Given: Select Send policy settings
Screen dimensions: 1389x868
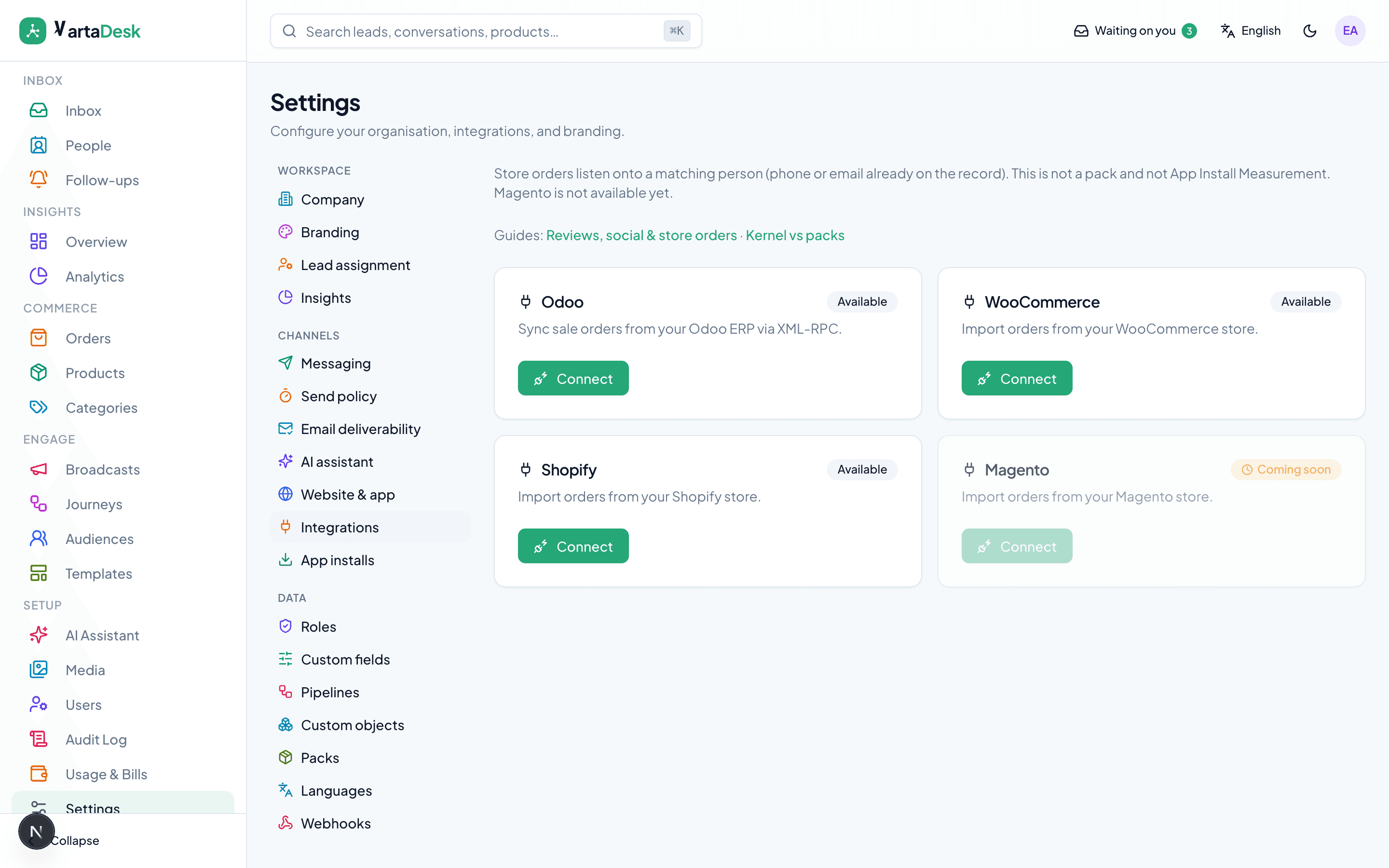Looking at the screenshot, I should pos(370,395).
